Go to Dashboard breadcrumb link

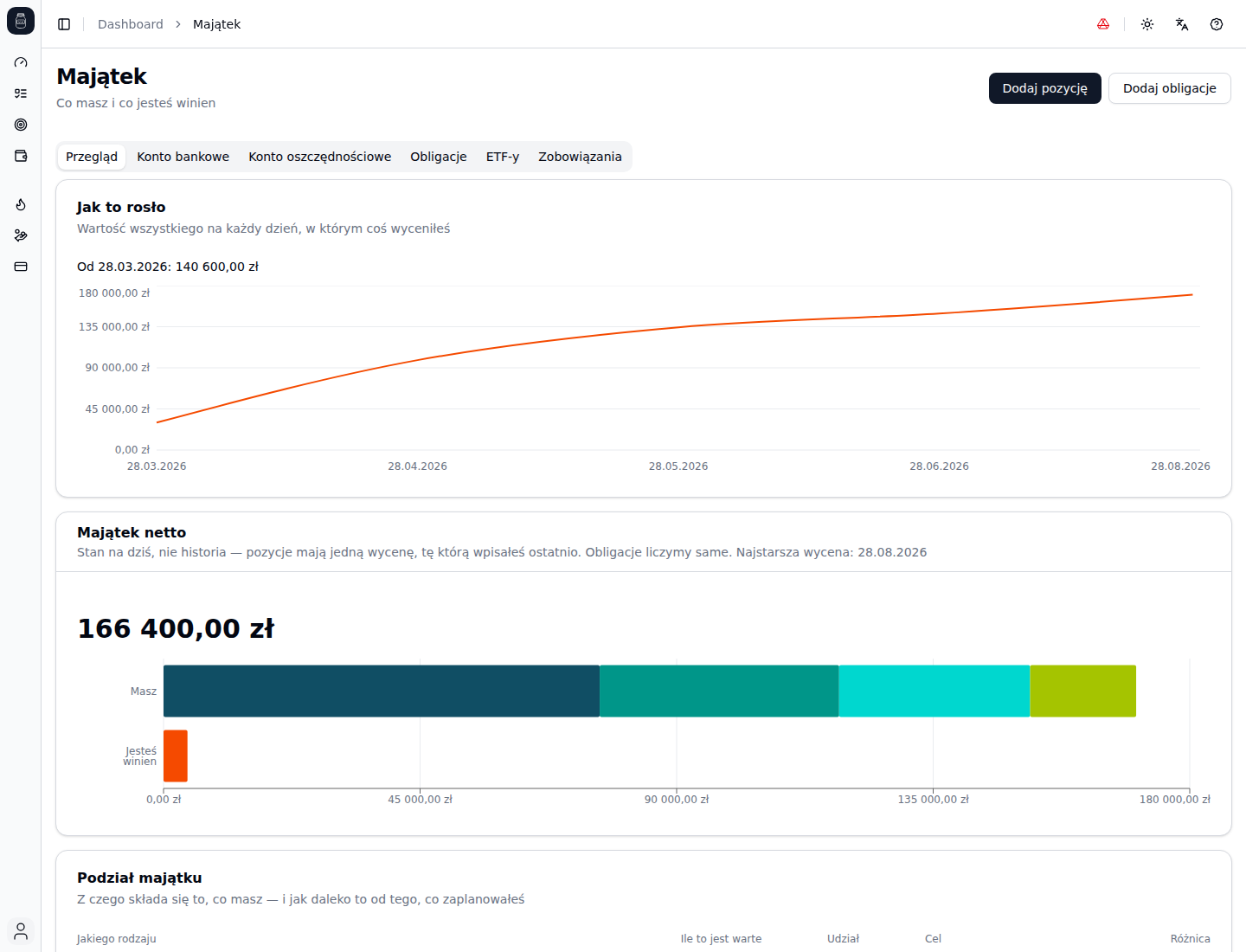(x=131, y=24)
